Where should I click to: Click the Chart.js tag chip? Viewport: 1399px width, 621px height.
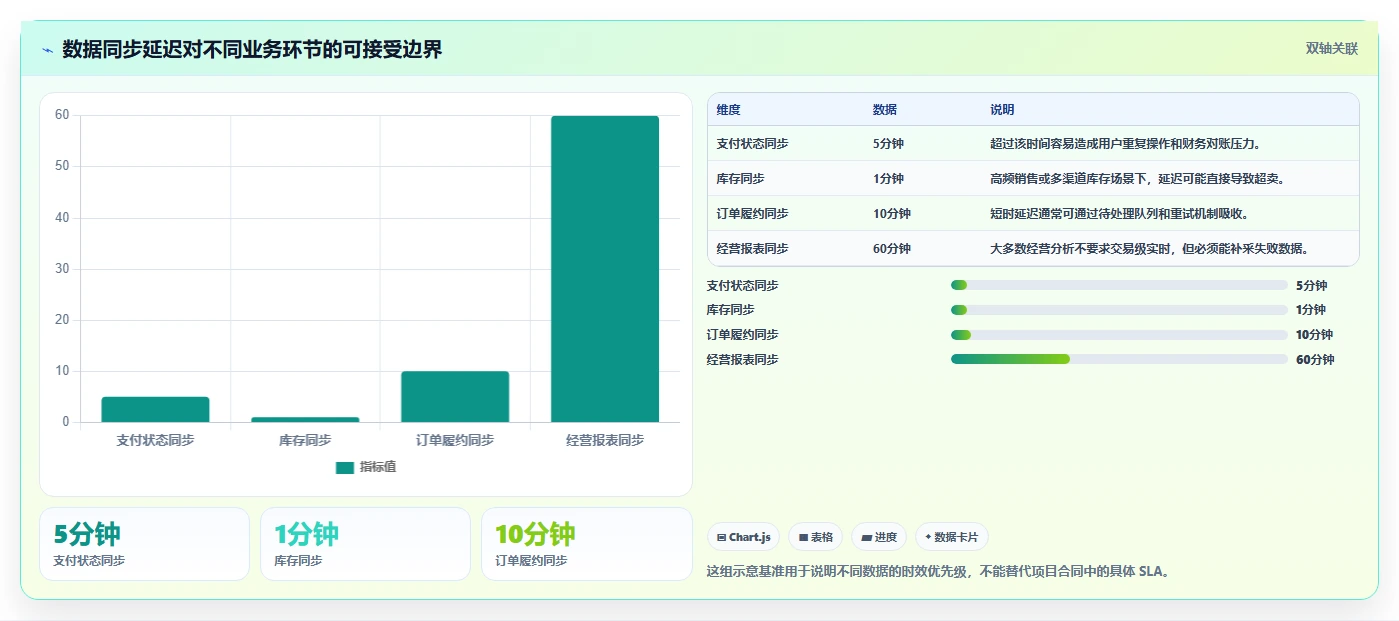click(744, 537)
